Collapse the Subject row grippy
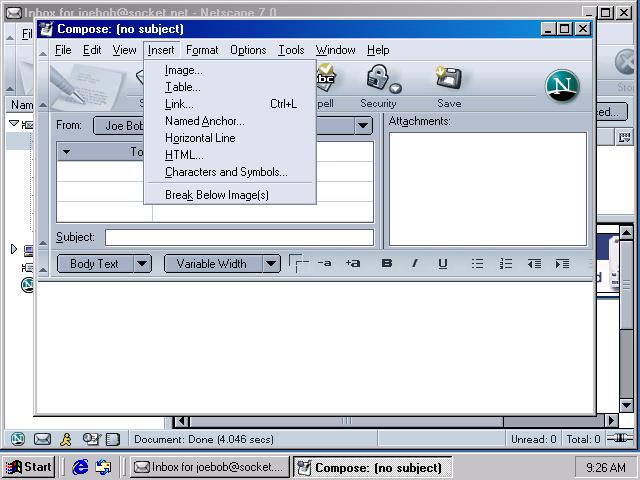This screenshot has width=640, height=480. click(x=43, y=243)
